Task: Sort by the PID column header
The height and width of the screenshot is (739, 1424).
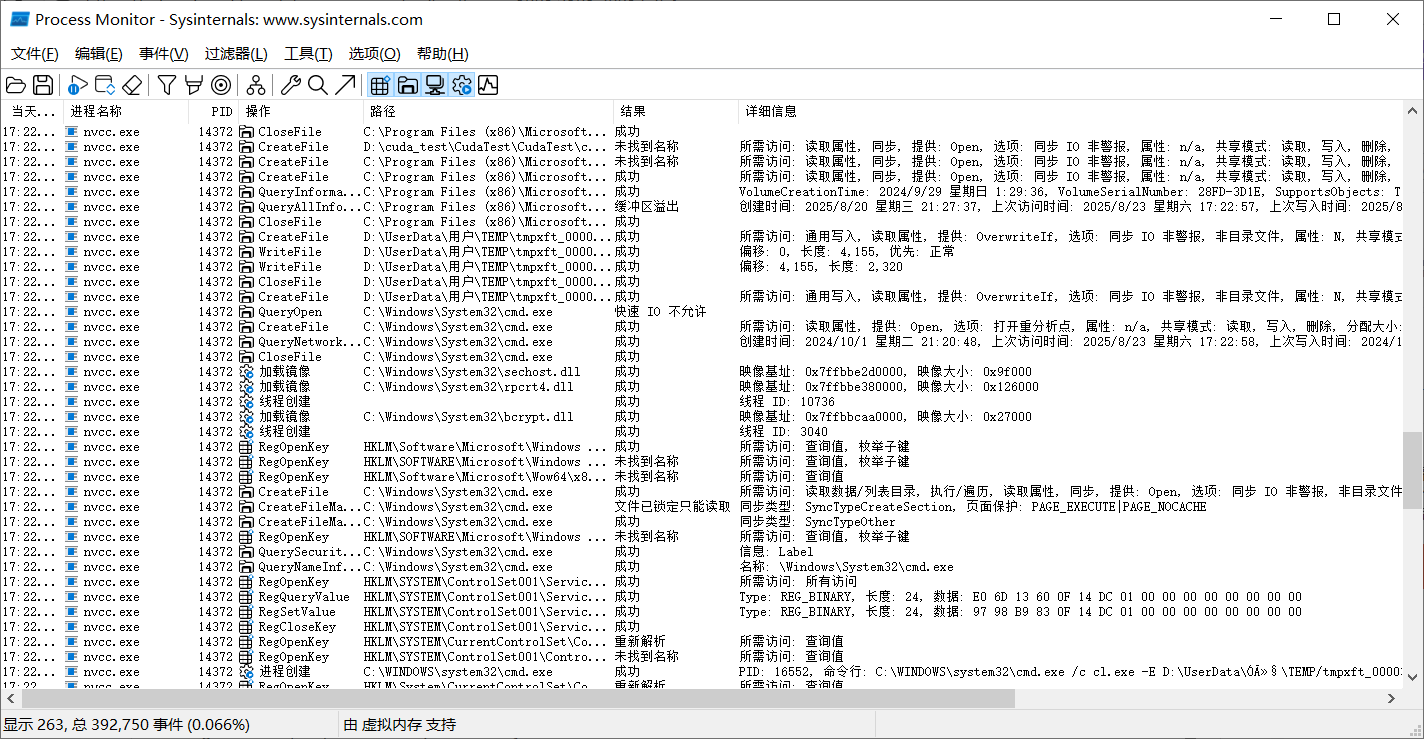Action: [214, 111]
